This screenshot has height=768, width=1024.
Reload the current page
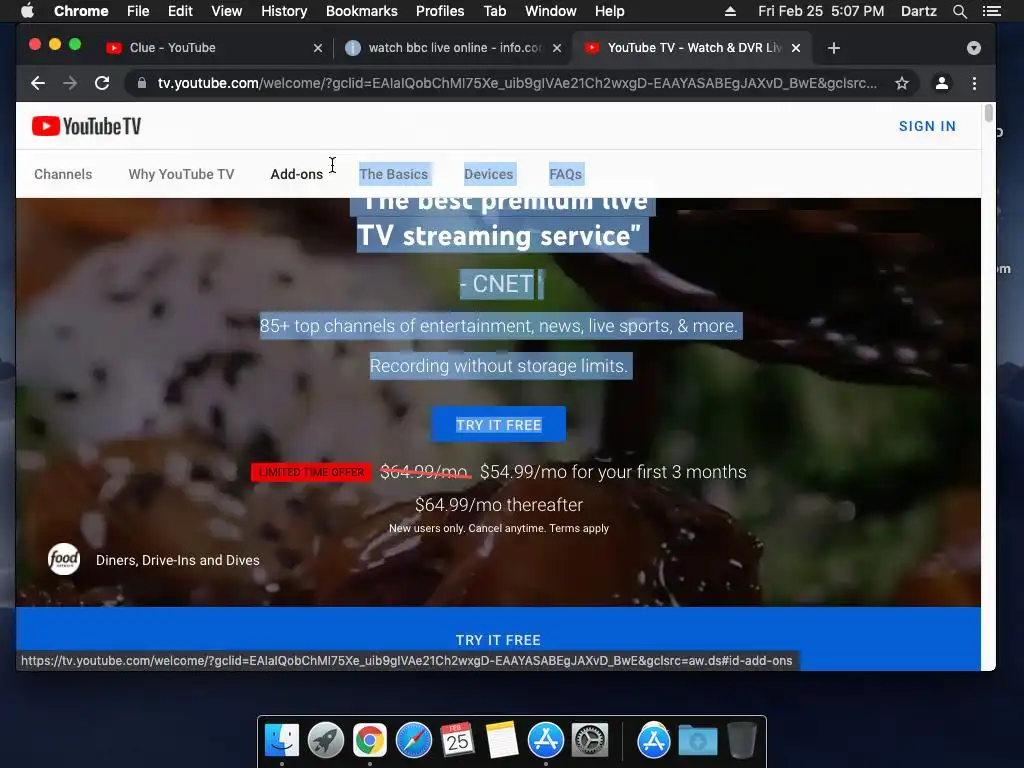coord(102,83)
